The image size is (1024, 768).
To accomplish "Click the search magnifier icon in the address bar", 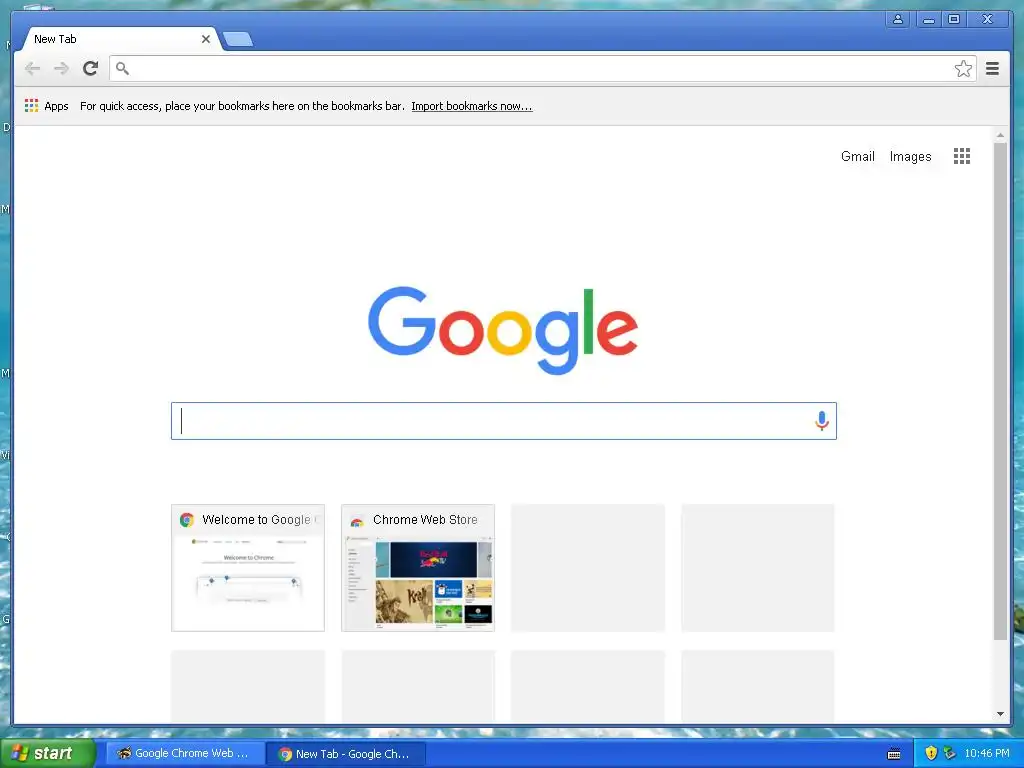I will (x=122, y=68).
